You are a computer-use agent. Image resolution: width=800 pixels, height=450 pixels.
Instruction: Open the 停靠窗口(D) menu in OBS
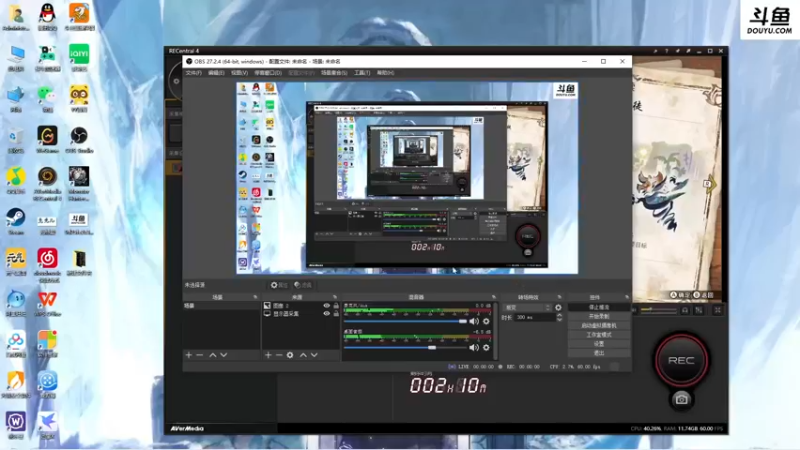tap(268, 73)
